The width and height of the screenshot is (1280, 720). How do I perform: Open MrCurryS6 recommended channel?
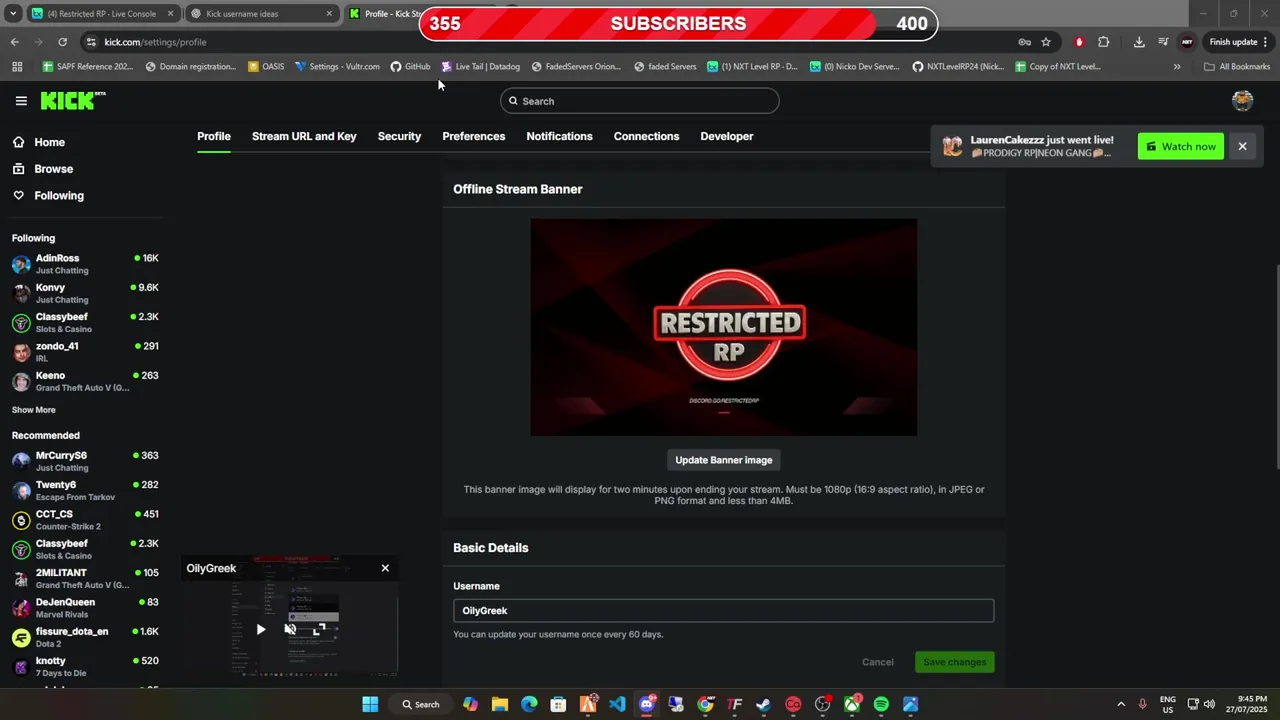(x=85, y=461)
